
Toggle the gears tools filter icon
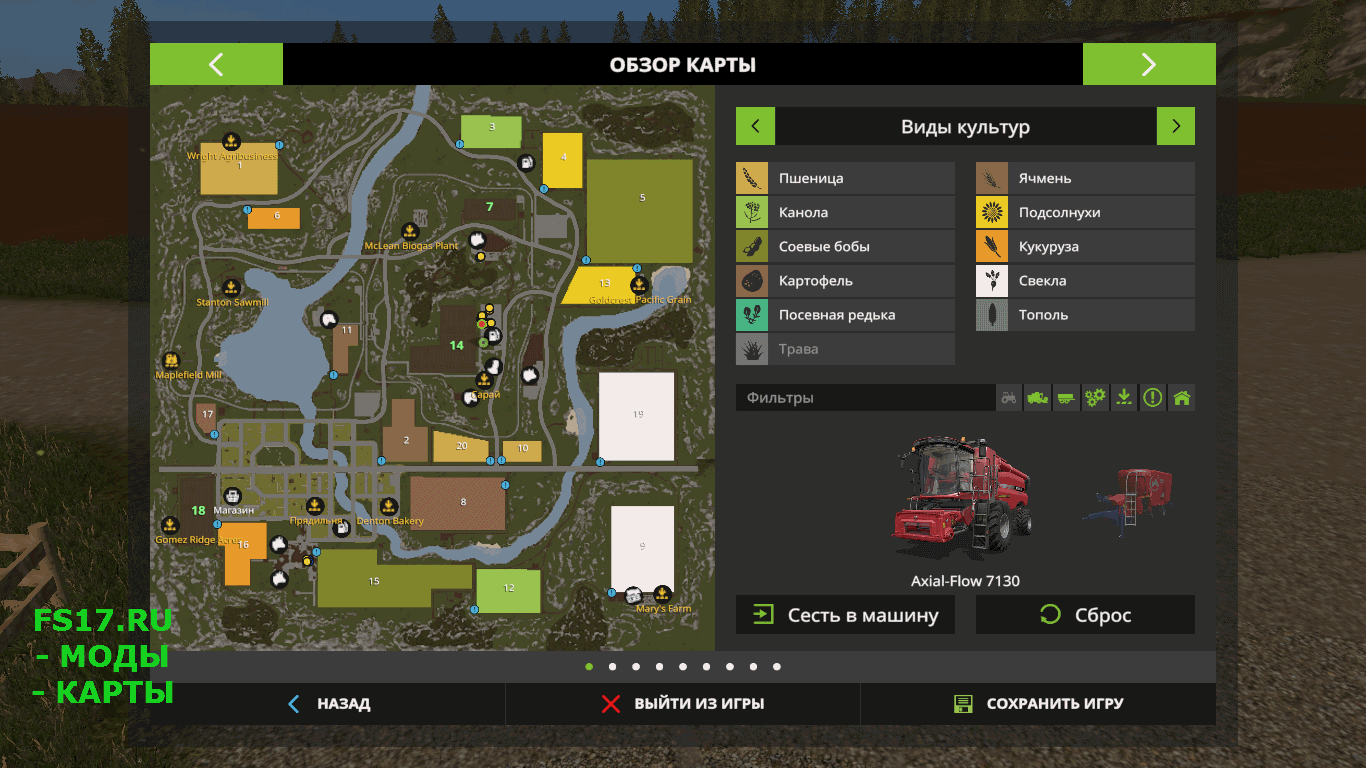tap(1096, 398)
